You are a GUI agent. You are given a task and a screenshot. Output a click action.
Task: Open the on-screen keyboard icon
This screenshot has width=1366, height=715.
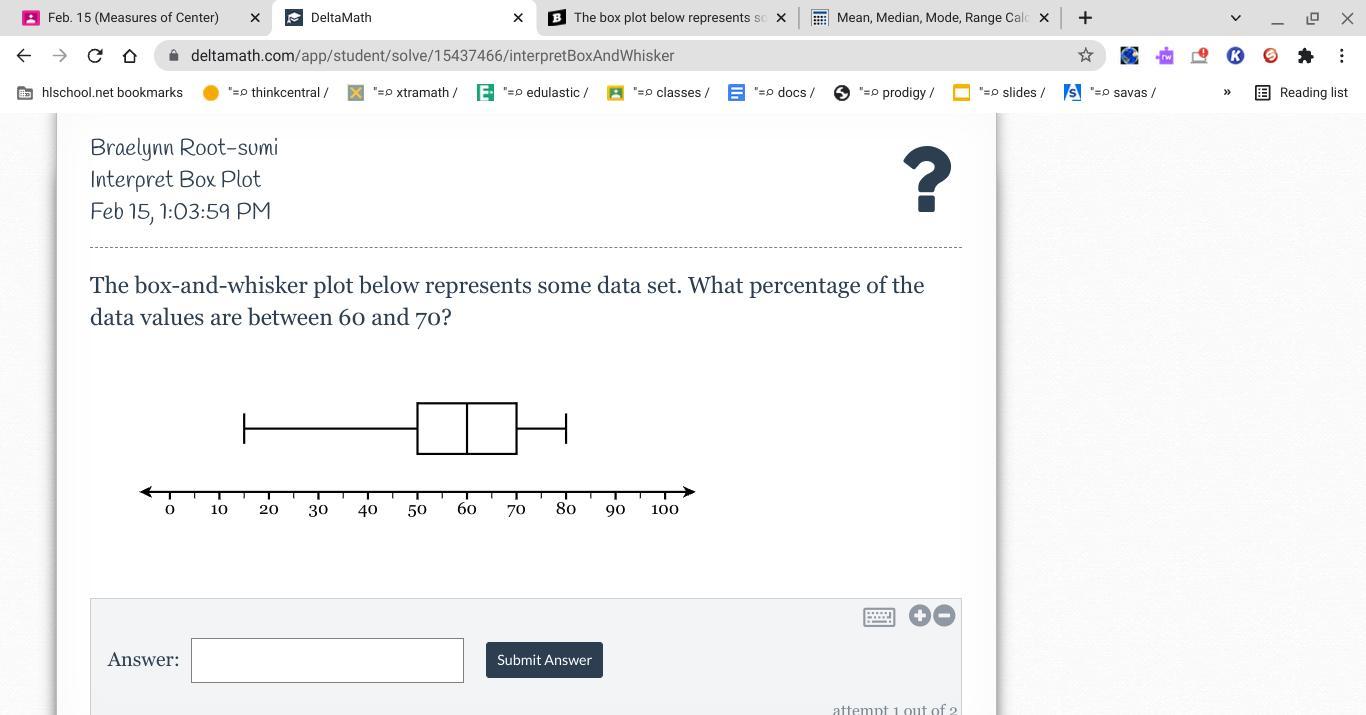[x=879, y=617]
